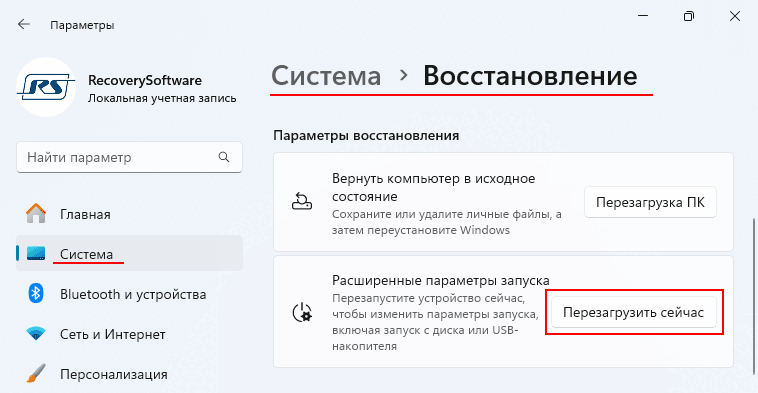Minimize the Параметры window
758x393 pixels.
[643, 16]
